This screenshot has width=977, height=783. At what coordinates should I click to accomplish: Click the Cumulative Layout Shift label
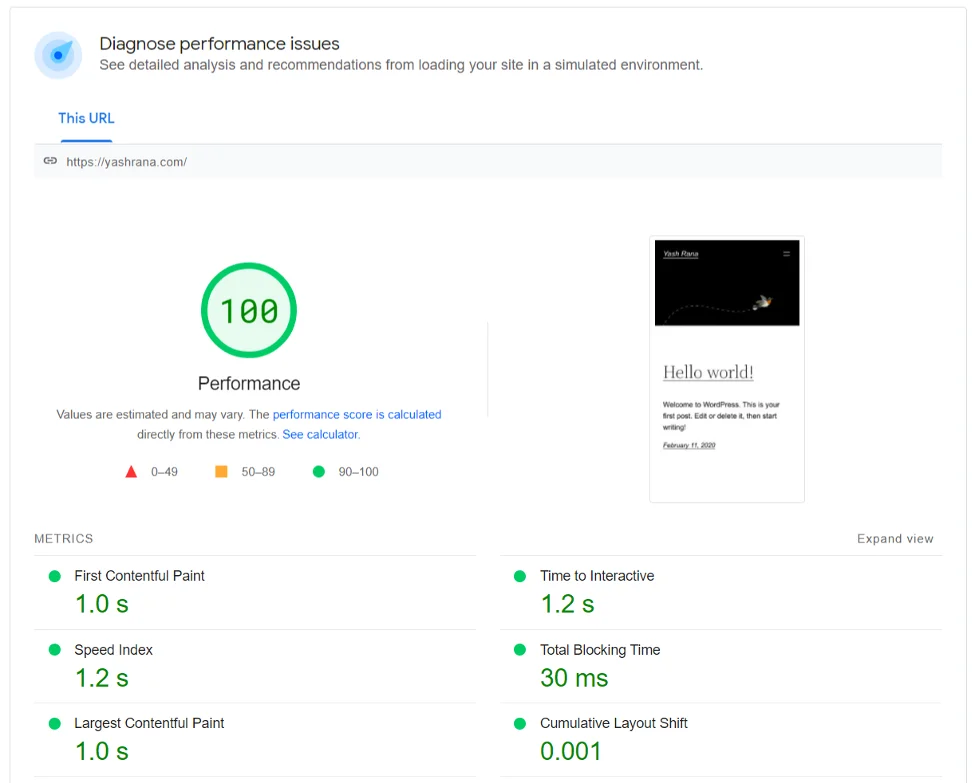pyautogui.click(x=614, y=723)
